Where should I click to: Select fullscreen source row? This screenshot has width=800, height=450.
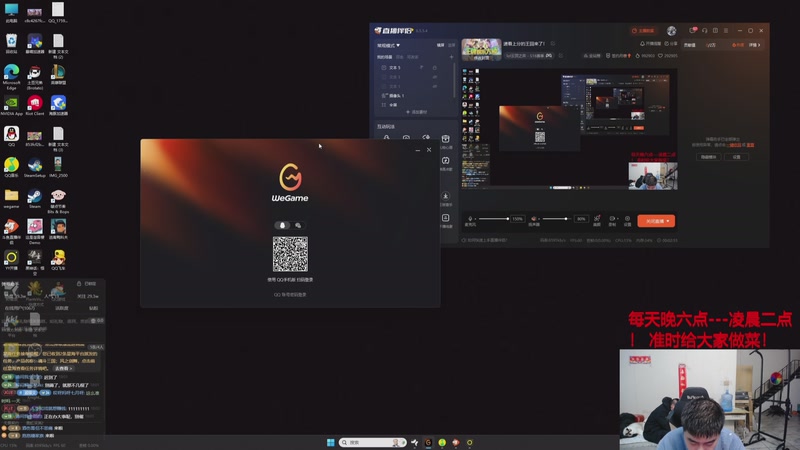tap(415, 105)
